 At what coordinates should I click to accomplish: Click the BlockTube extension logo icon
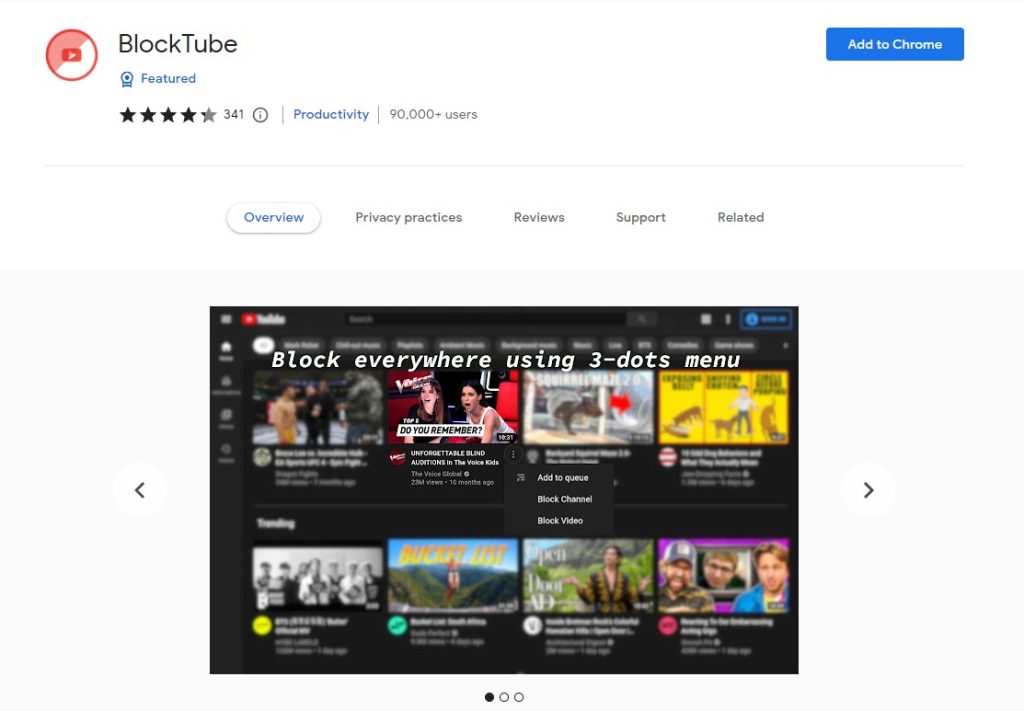coord(72,55)
